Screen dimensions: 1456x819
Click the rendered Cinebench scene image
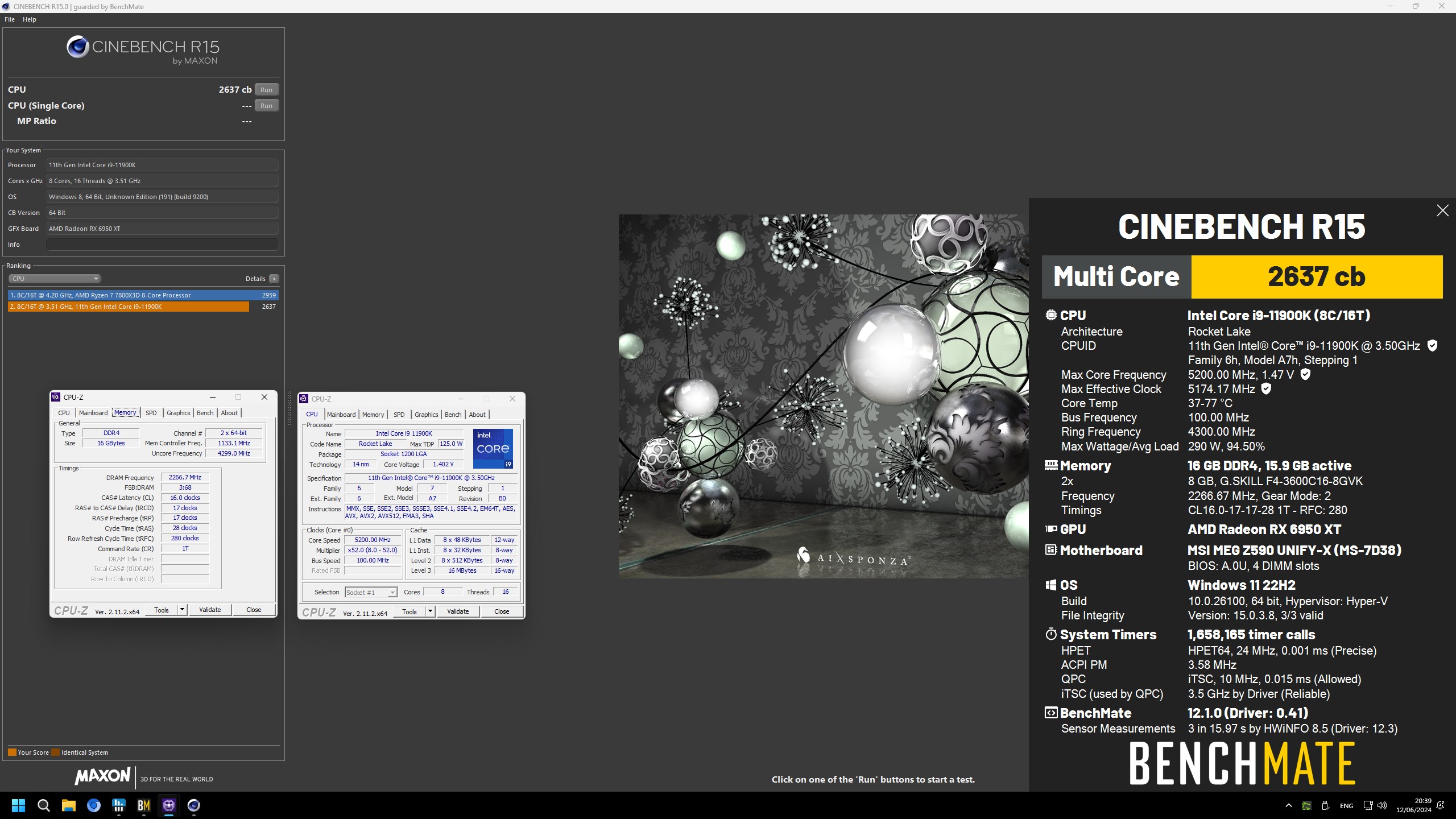(x=824, y=396)
